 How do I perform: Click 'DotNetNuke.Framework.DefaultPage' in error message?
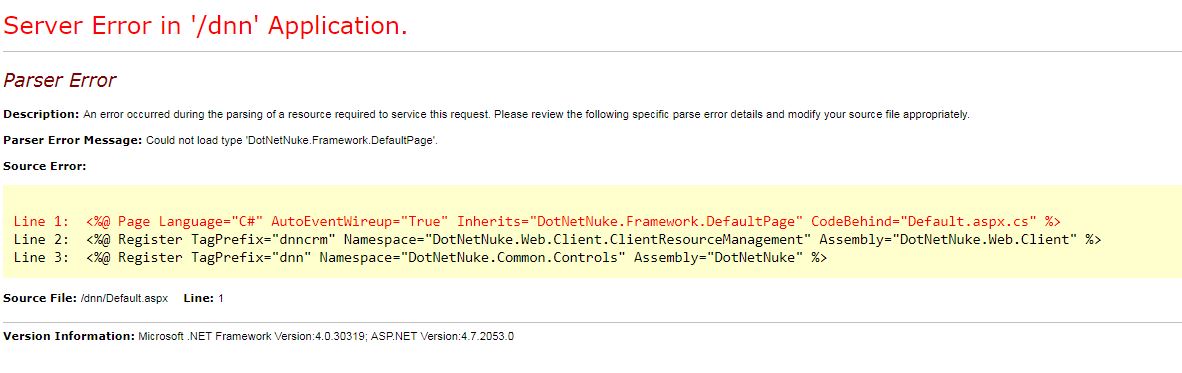pos(341,140)
